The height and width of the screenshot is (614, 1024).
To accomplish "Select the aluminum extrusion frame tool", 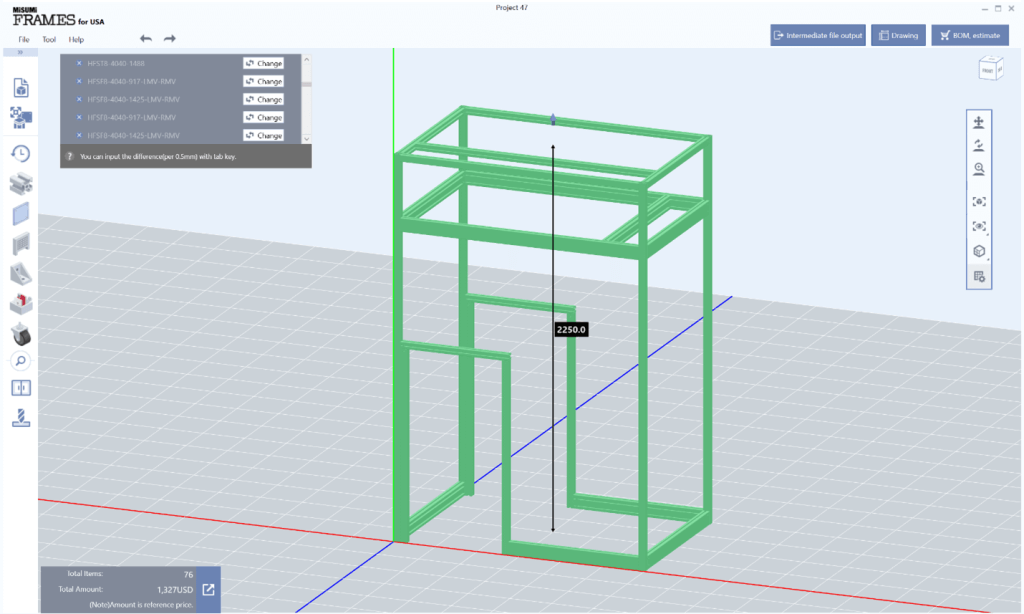I will [21, 184].
